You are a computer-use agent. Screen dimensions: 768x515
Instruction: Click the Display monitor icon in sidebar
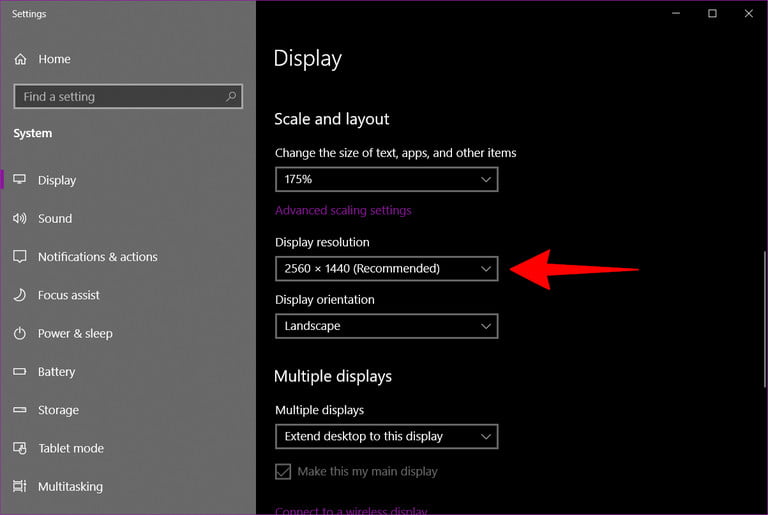(20, 179)
